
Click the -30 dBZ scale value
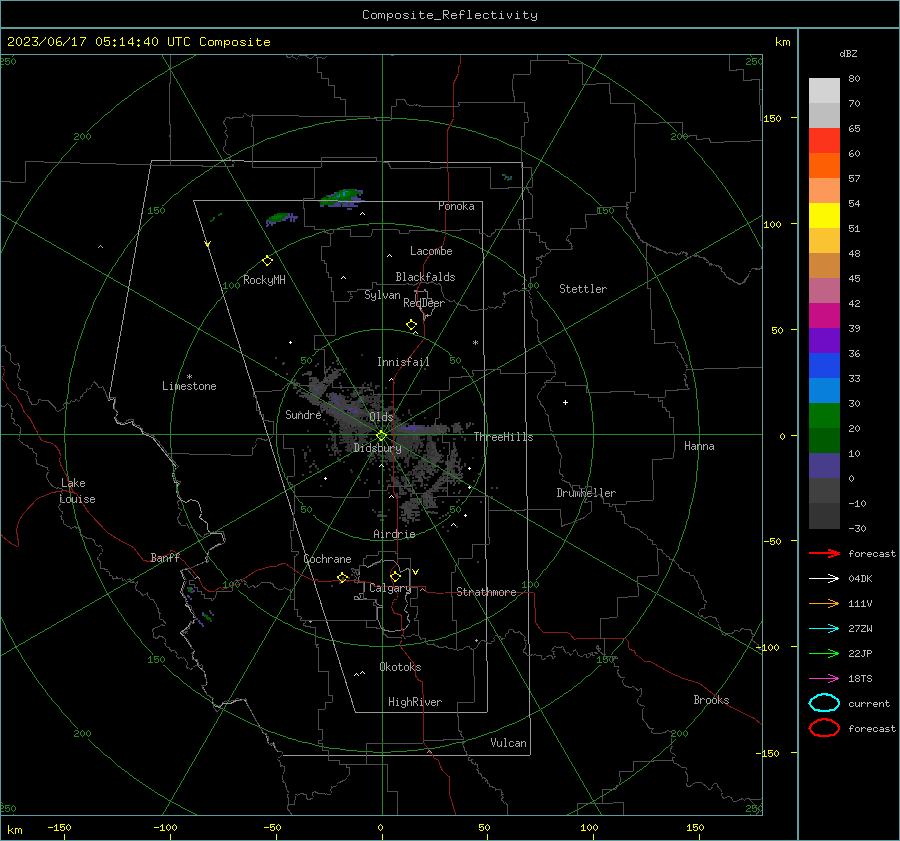857,528
